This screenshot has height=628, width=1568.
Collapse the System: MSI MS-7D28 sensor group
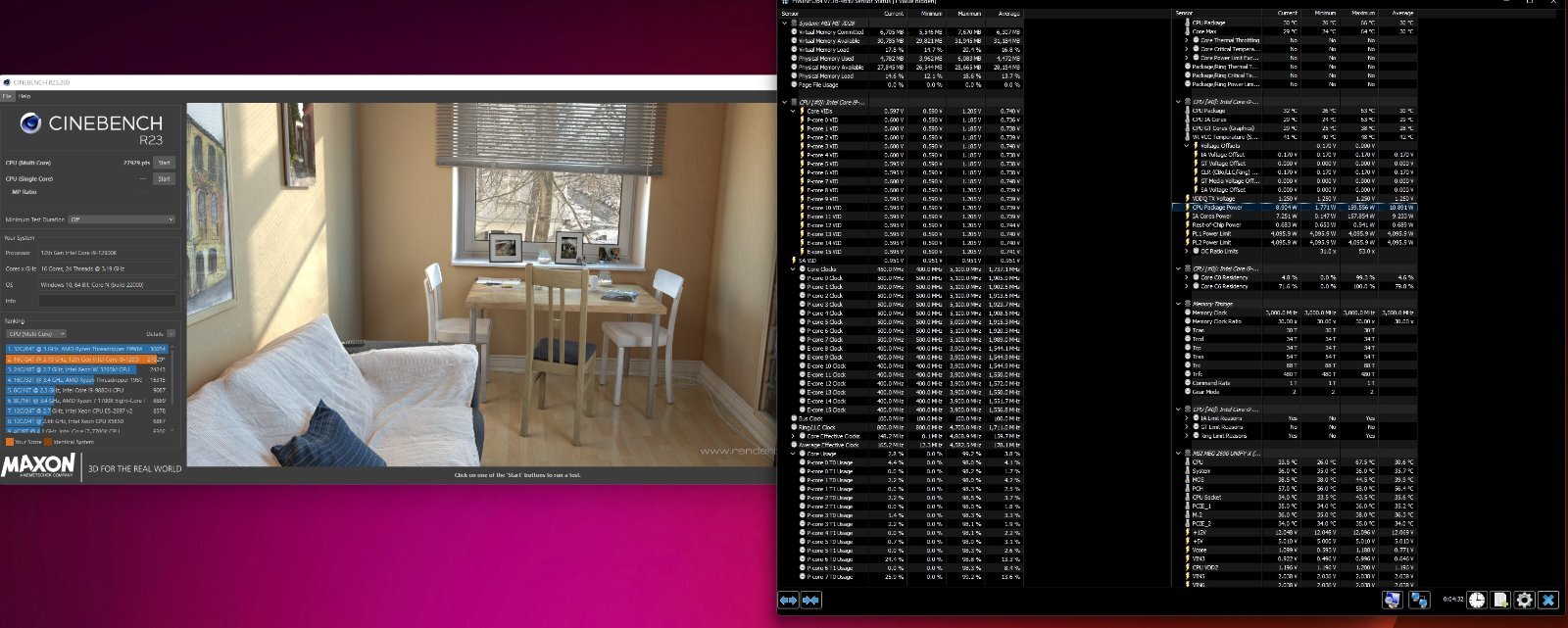[x=785, y=24]
